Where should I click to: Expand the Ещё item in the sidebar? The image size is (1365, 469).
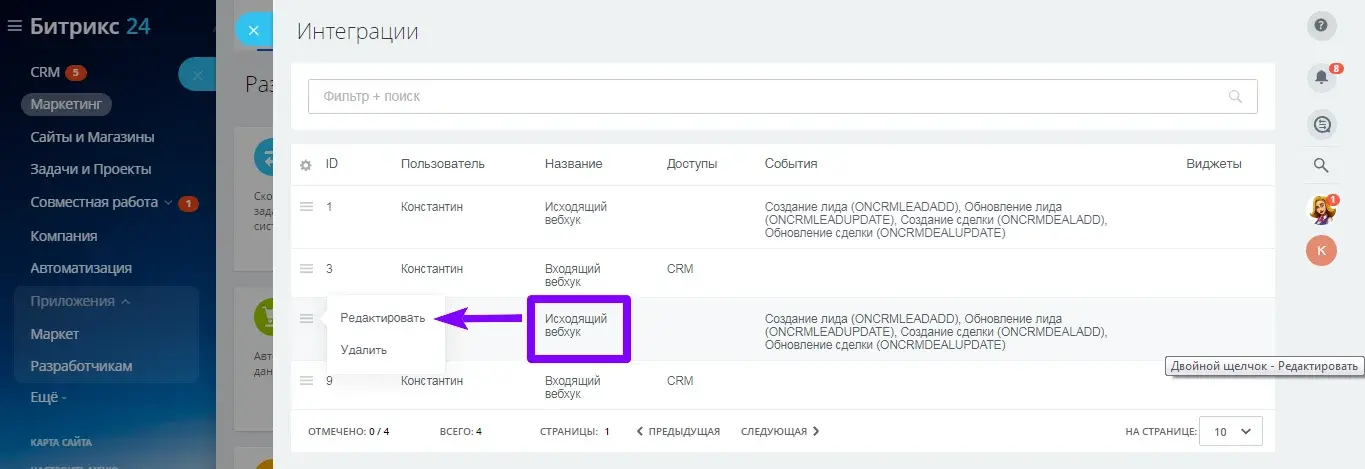[48, 397]
